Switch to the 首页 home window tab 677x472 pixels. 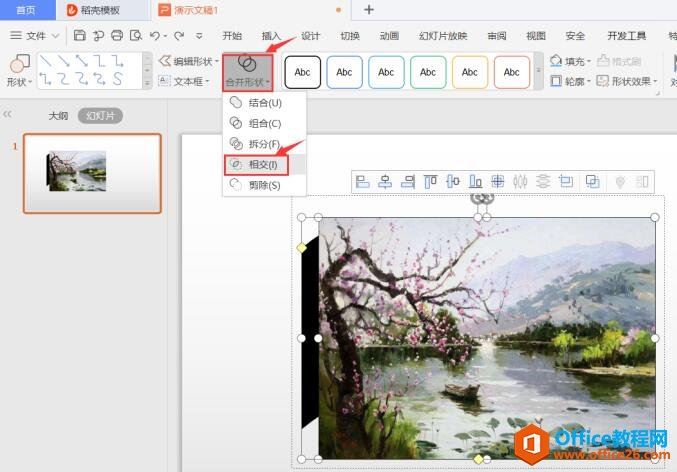[26, 10]
